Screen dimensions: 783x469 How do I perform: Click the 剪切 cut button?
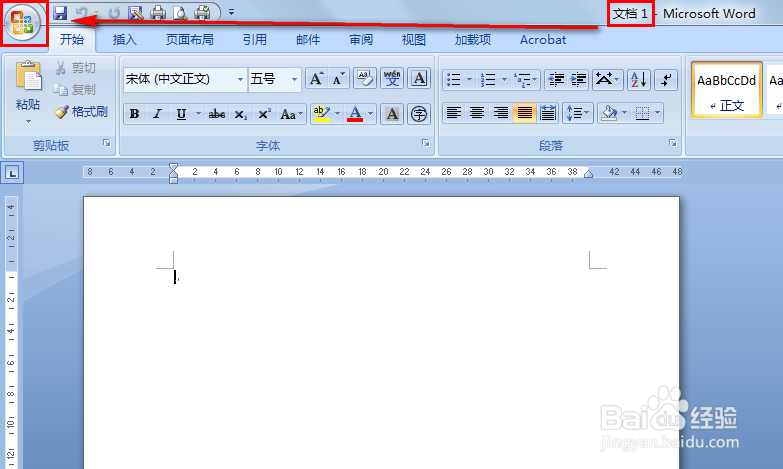tap(76, 67)
